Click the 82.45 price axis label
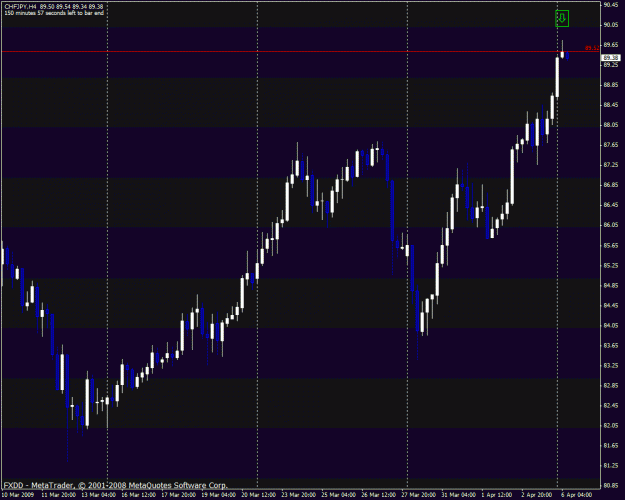The height and width of the screenshot is (500, 625). 611,405
